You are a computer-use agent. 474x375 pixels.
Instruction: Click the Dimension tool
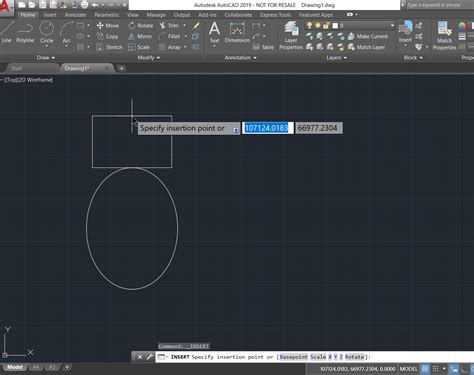pos(237,32)
